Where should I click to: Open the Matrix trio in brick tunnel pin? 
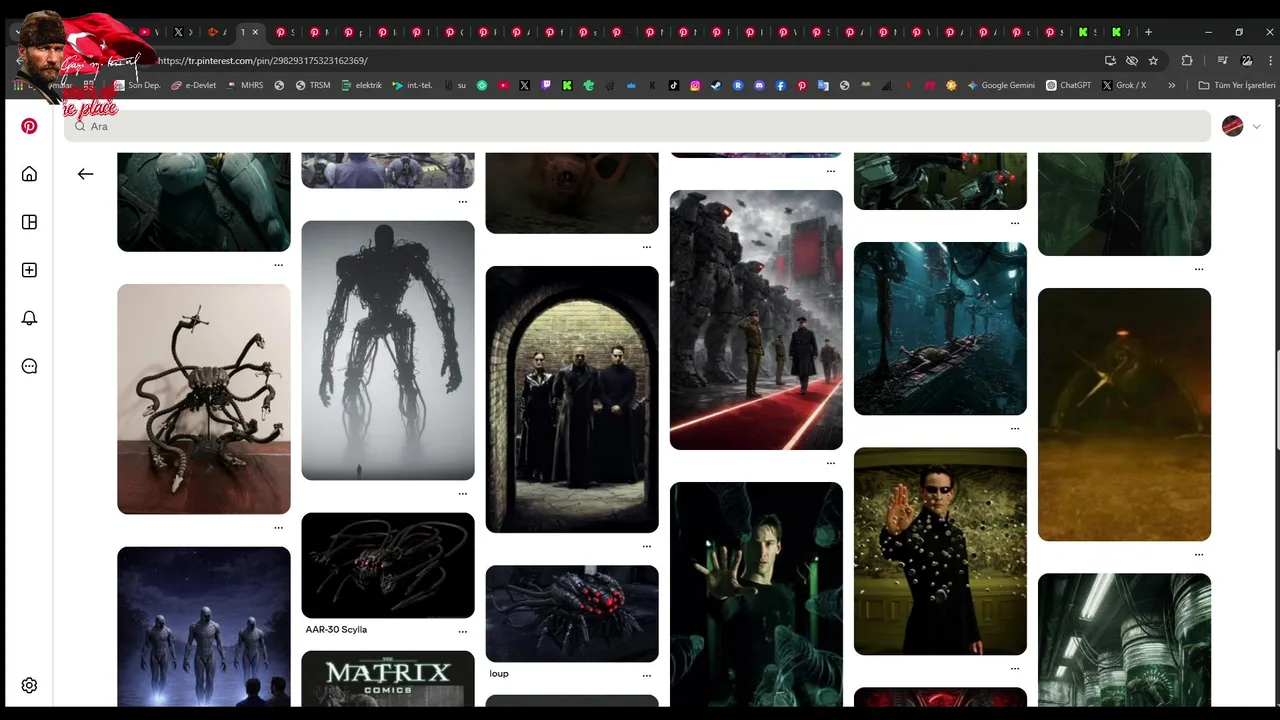click(572, 399)
